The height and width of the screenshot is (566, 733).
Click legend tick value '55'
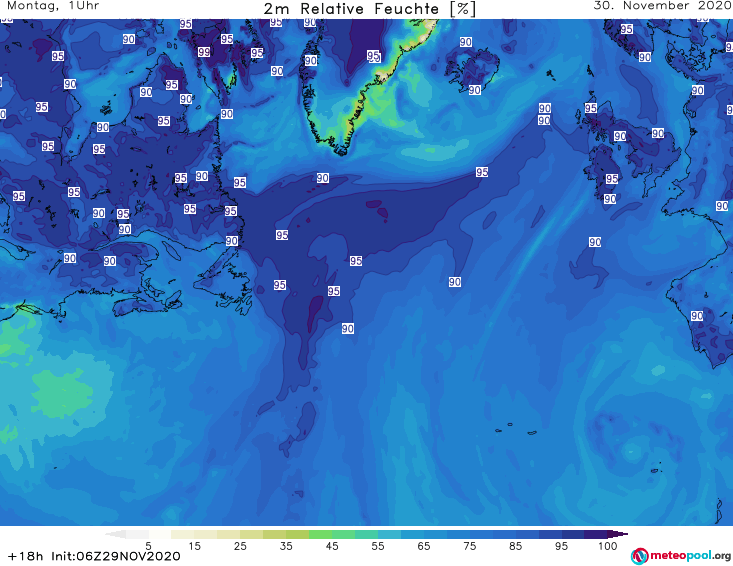pos(378,546)
